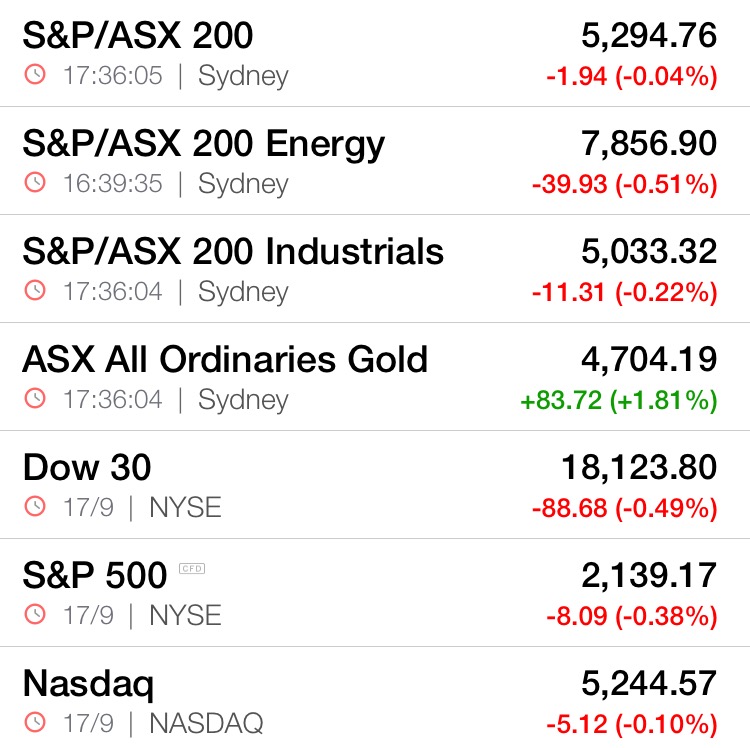Image resolution: width=750 pixels, height=748 pixels.
Task: Tap the -39.93 (-0.51%) Energy change
Action: (x=625, y=185)
